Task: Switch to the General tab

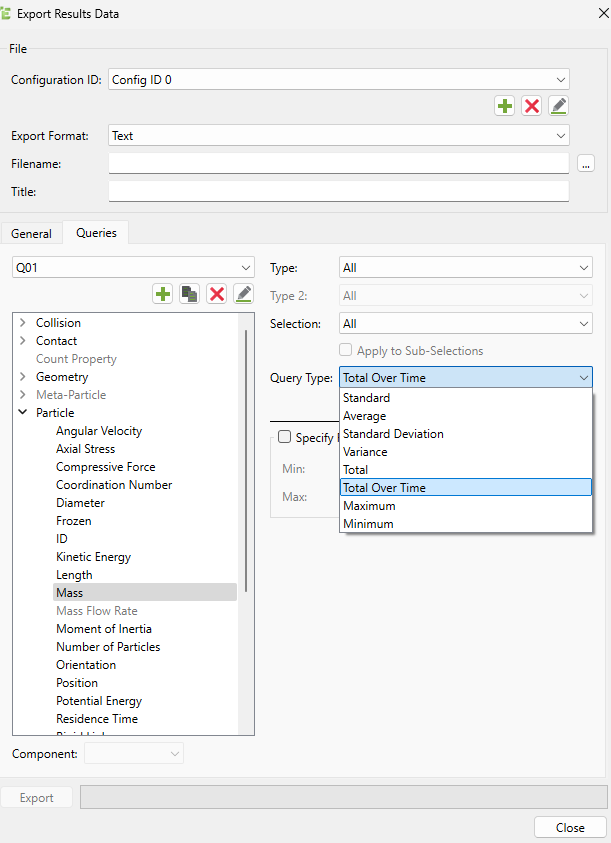Action: click(31, 233)
